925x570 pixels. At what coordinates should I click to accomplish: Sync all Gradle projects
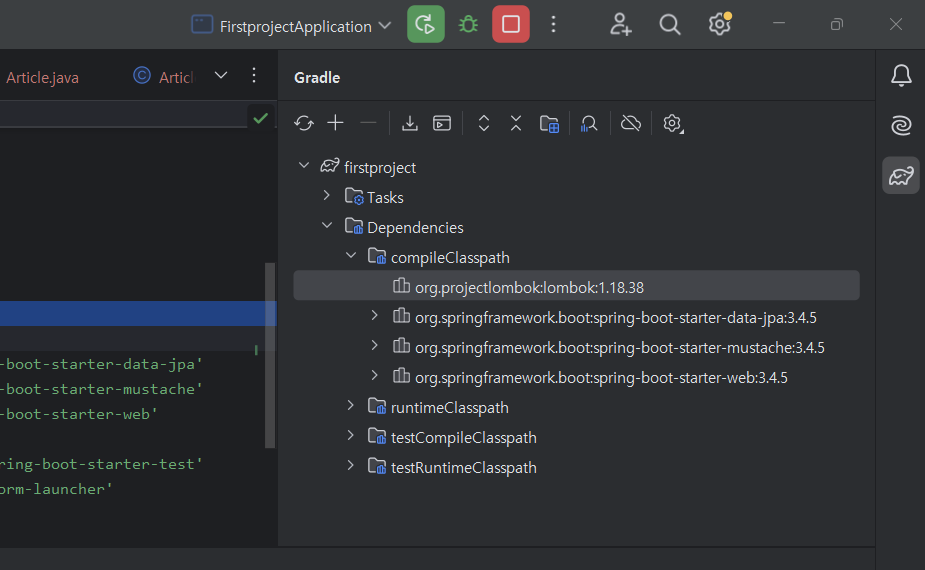point(304,123)
